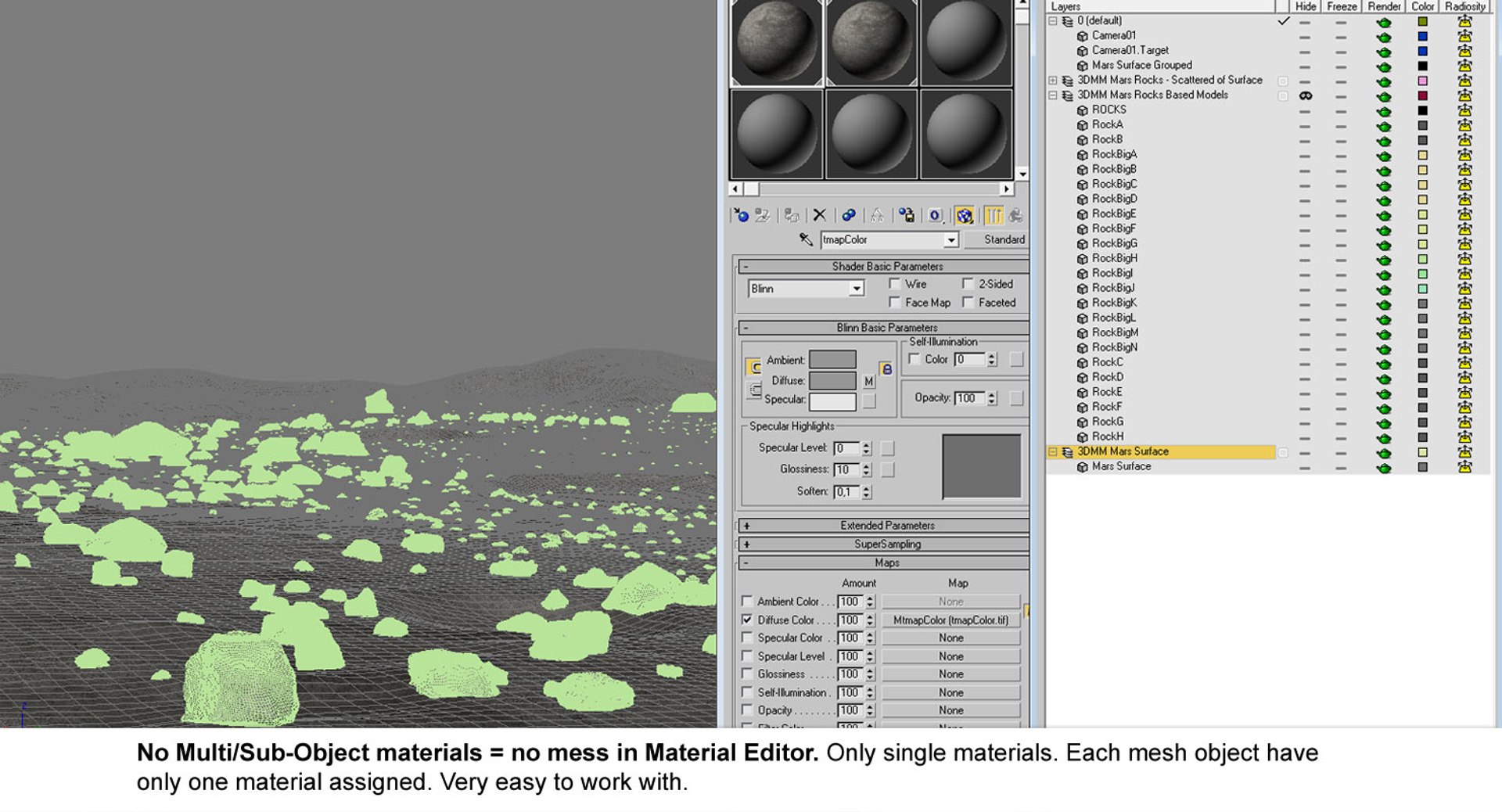
Task: Open the Specular color swatch
Action: (832, 402)
